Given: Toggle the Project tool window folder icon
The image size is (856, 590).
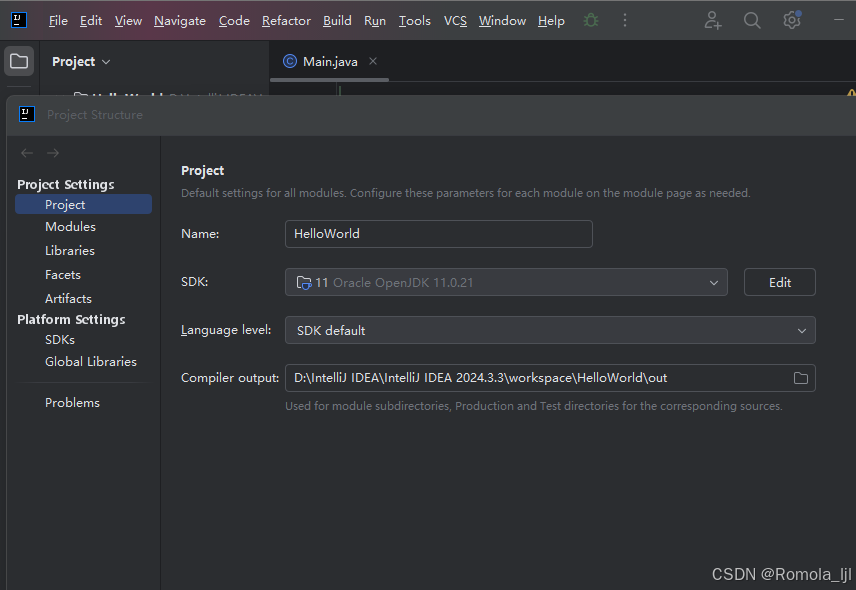Looking at the screenshot, I should point(19,61).
